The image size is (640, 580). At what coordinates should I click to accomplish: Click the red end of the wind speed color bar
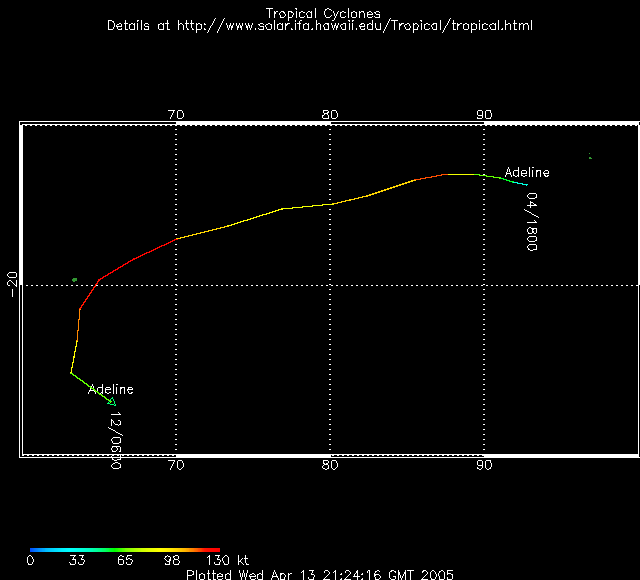(x=212, y=549)
